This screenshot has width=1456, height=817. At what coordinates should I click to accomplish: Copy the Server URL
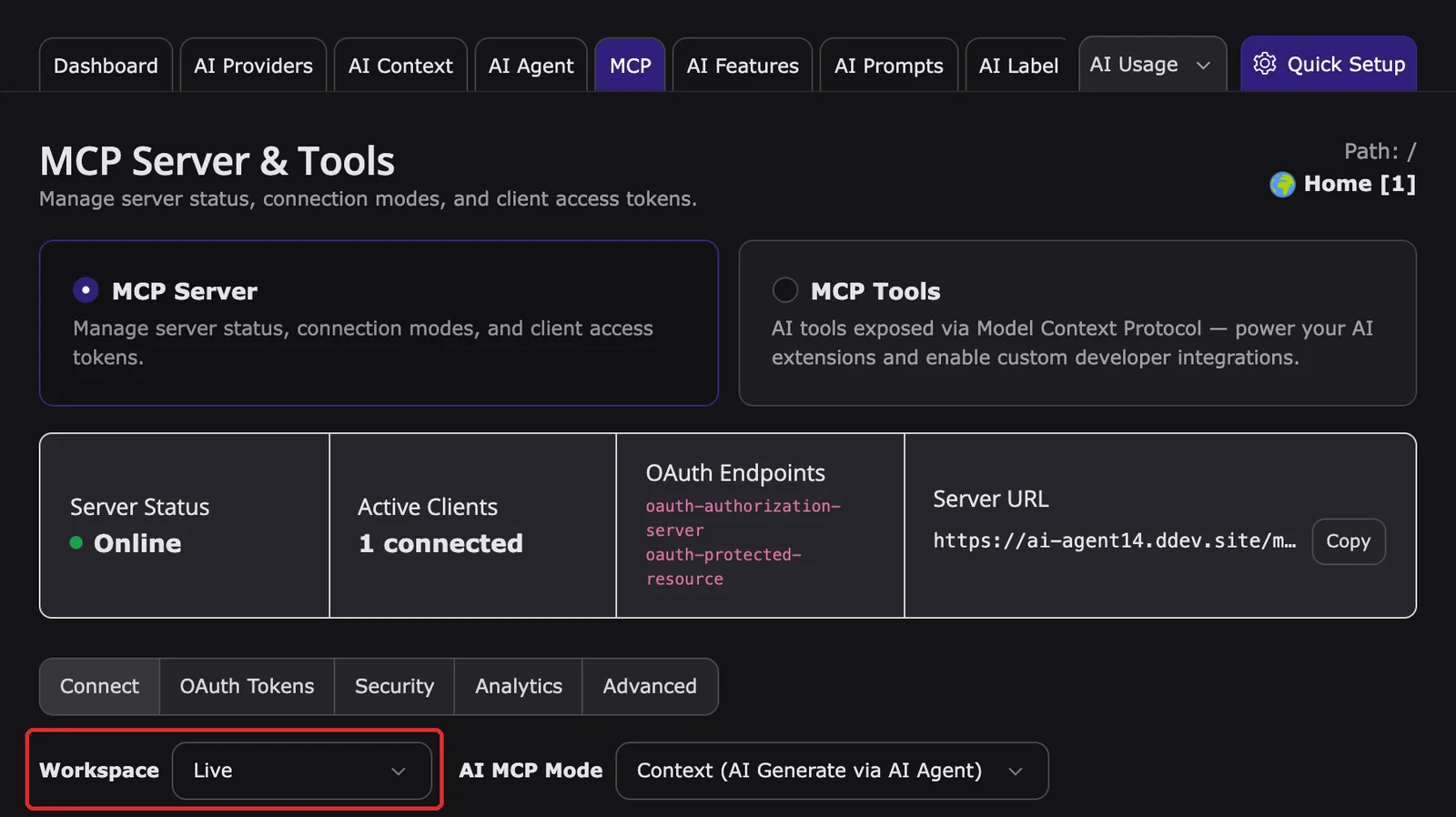pyautogui.click(x=1349, y=541)
